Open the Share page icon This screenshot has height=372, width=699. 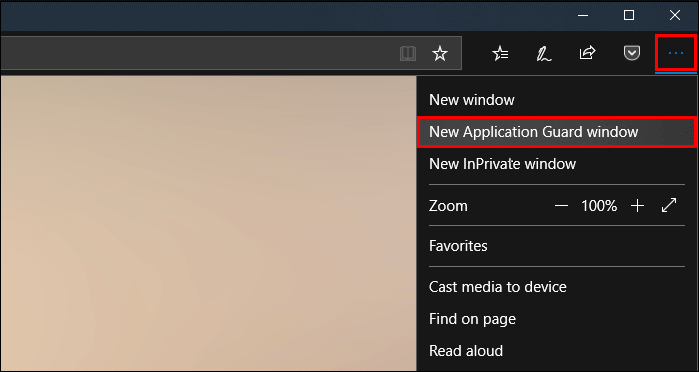coord(587,54)
